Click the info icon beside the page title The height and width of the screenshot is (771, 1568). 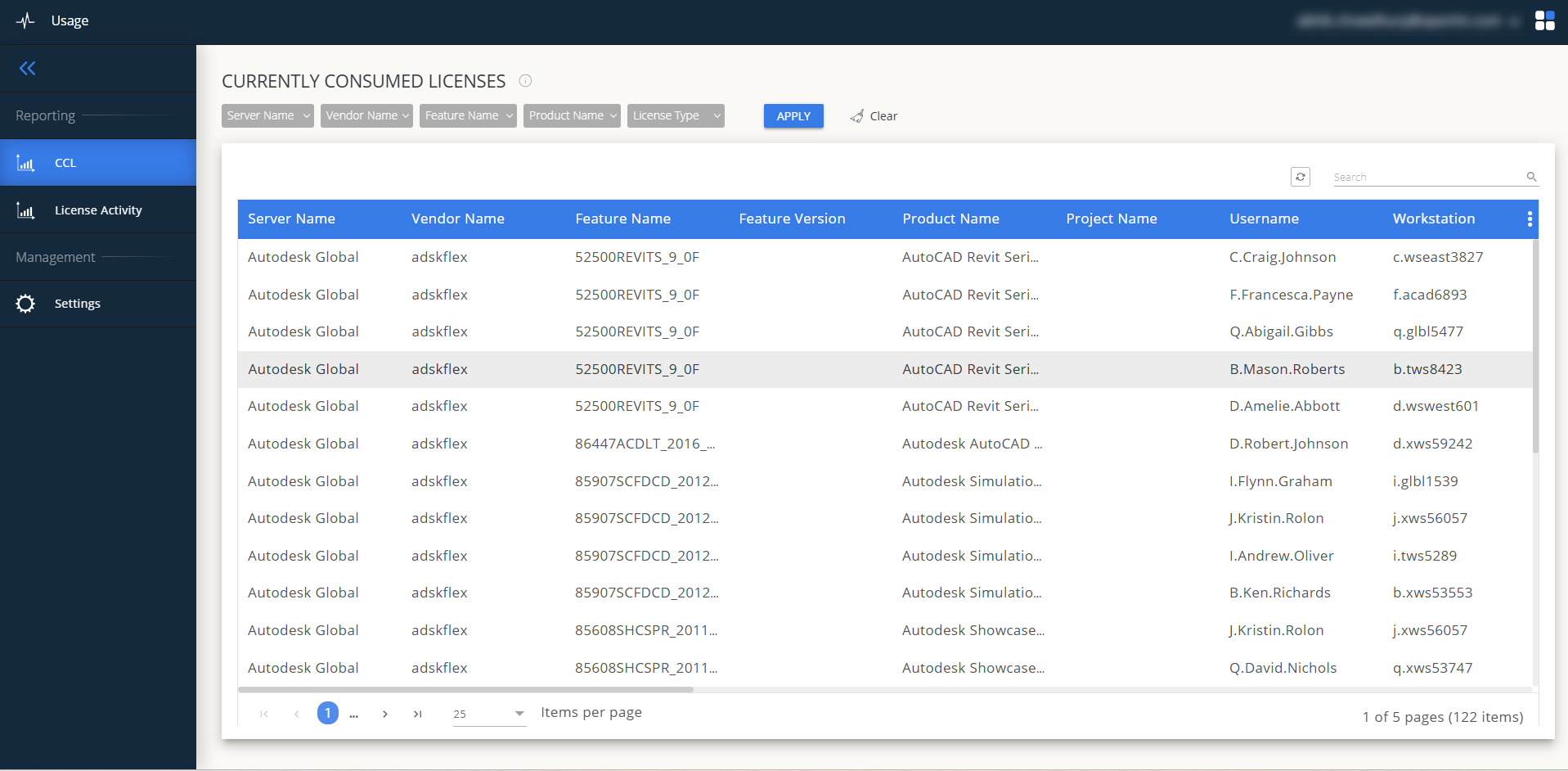(526, 80)
